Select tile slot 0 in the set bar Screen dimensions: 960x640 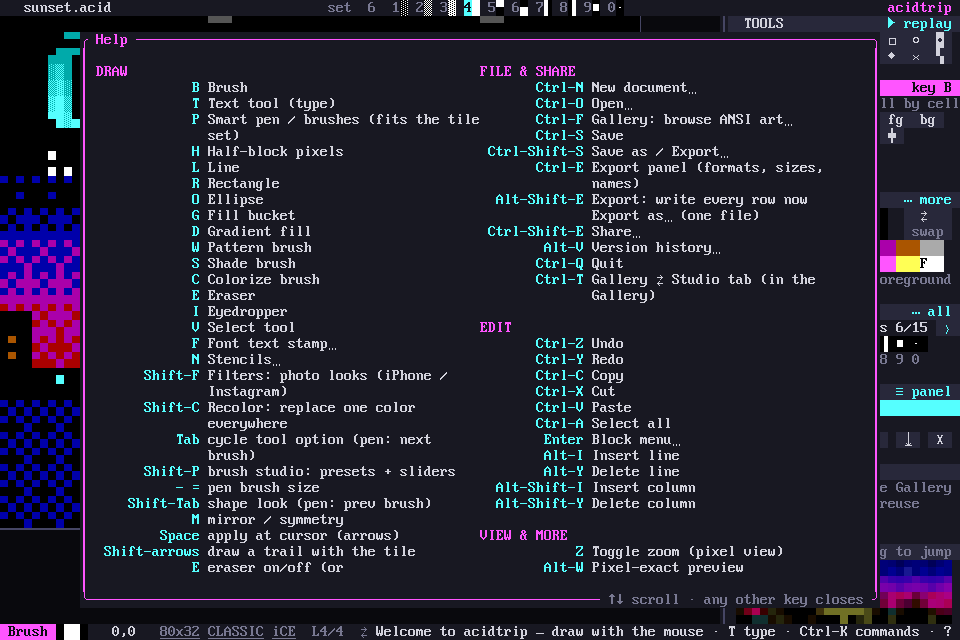[x=614, y=8]
